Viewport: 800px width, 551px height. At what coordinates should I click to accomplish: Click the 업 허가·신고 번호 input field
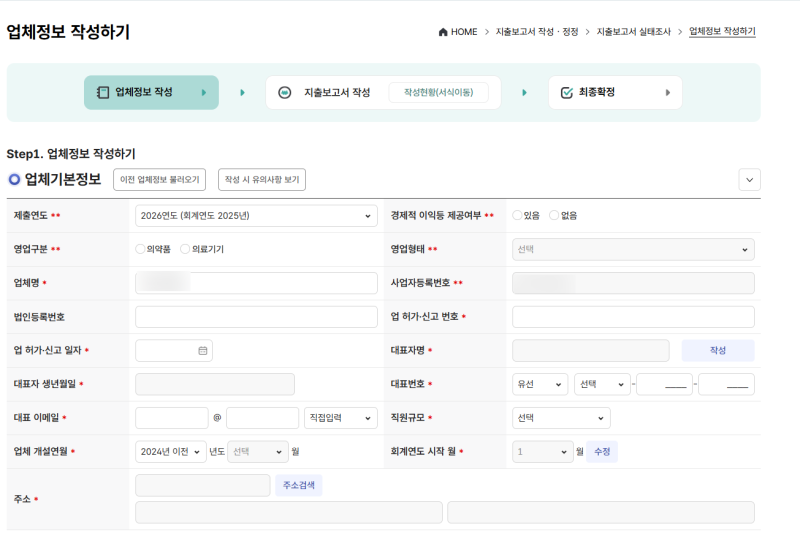[x=633, y=317]
